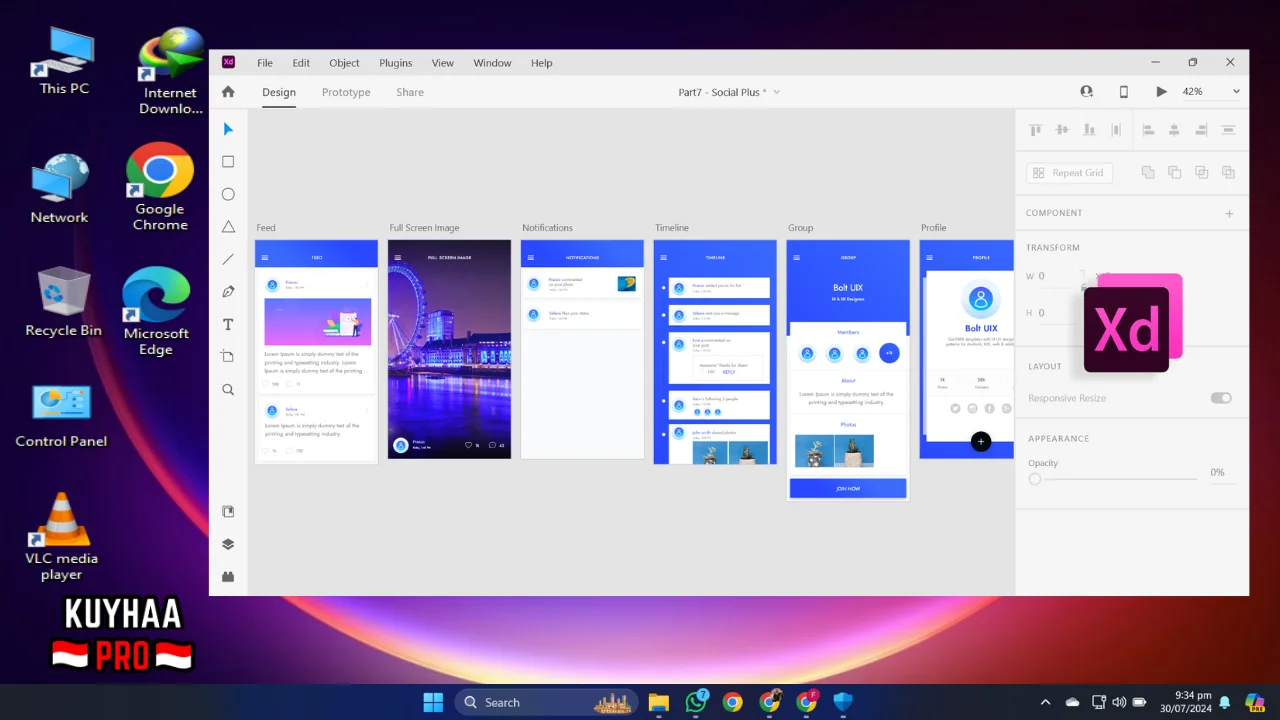The height and width of the screenshot is (720, 1280).
Task: Select the Pen tool
Action: tap(228, 292)
